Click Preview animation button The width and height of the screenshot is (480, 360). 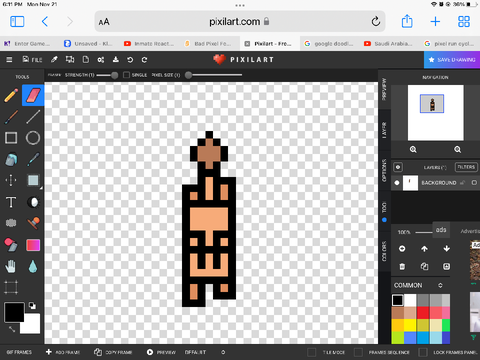pos(161,352)
